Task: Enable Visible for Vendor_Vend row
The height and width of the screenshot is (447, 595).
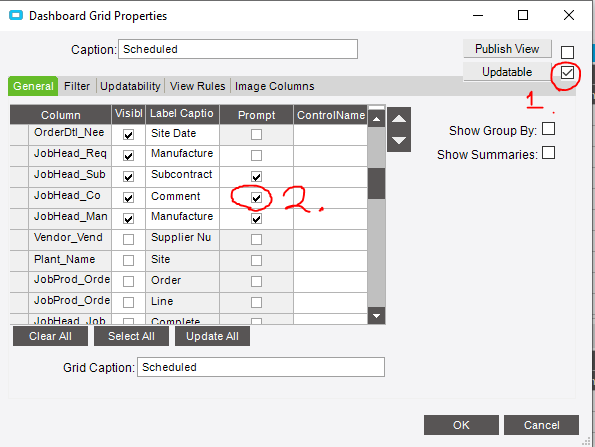Action: [x=128, y=239]
